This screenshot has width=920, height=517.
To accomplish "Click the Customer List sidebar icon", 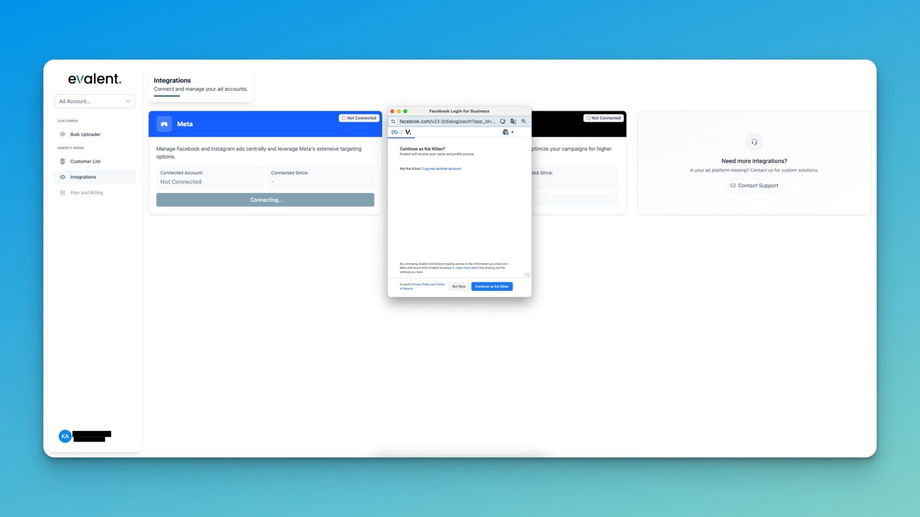I will pyautogui.click(x=63, y=161).
